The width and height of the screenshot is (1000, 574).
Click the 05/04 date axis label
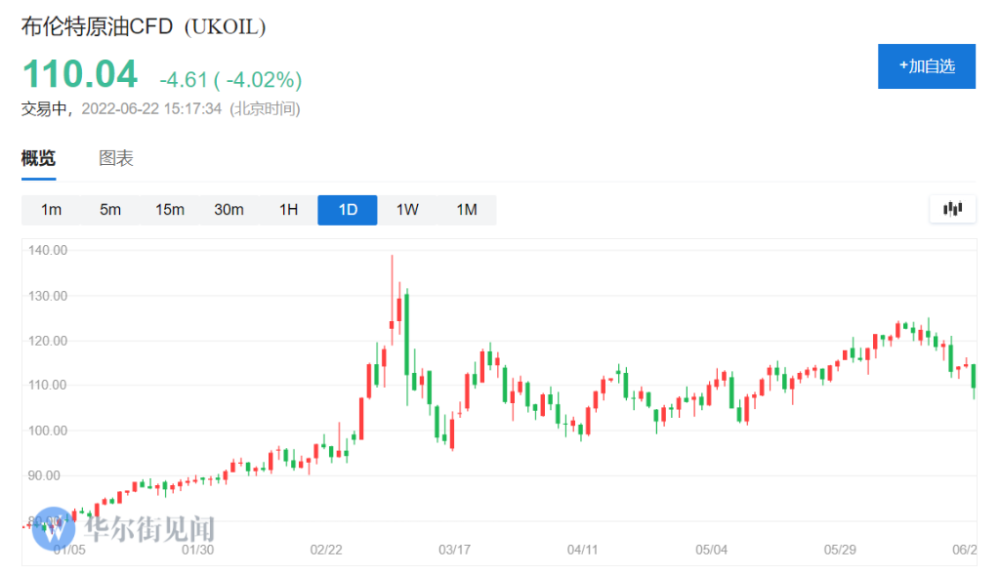point(711,550)
